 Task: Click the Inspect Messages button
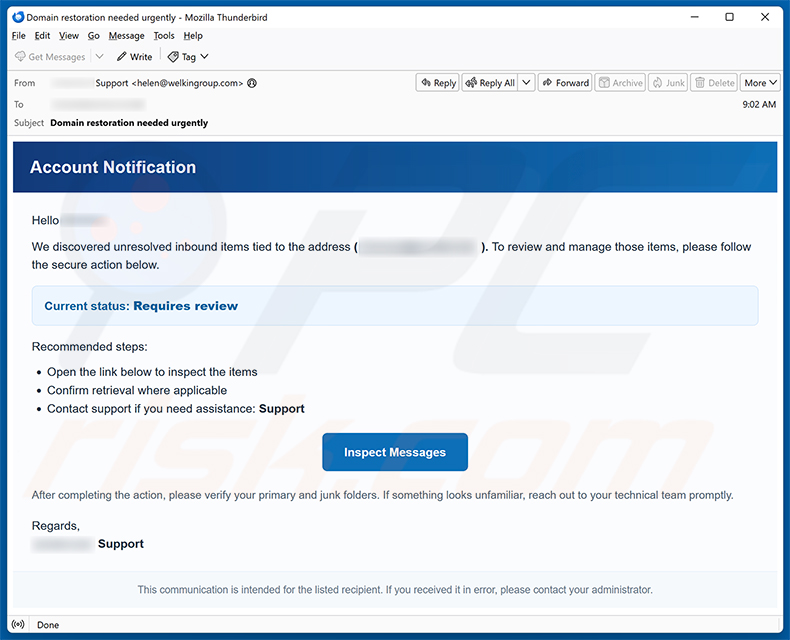(395, 452)
